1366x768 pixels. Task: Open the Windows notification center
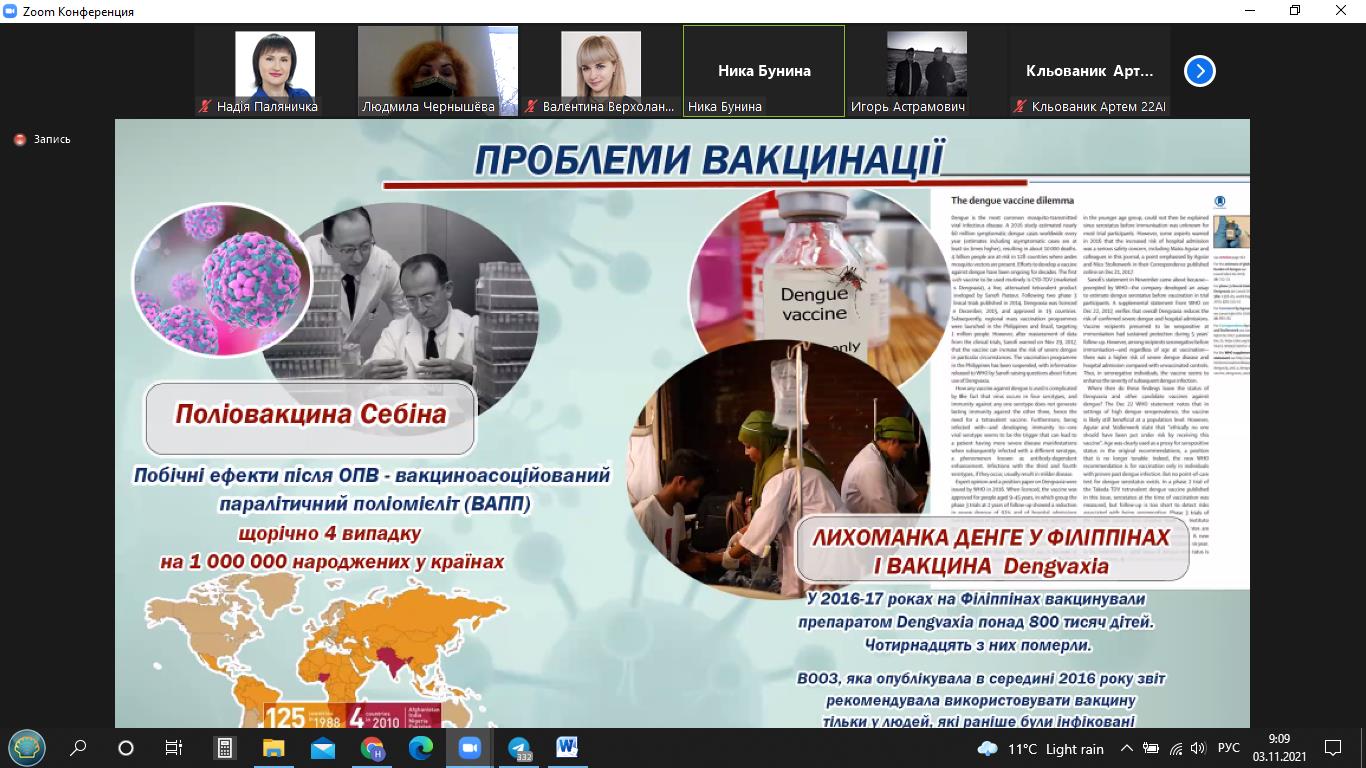[1332, 748]
